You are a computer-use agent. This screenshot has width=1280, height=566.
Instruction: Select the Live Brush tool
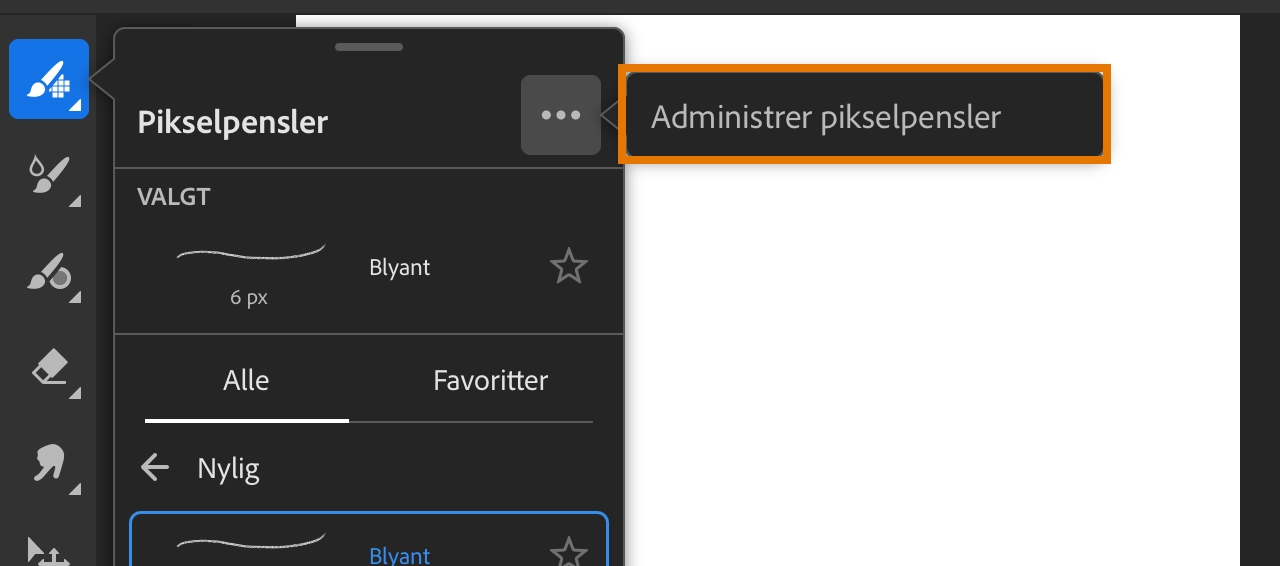pos(47,174)
